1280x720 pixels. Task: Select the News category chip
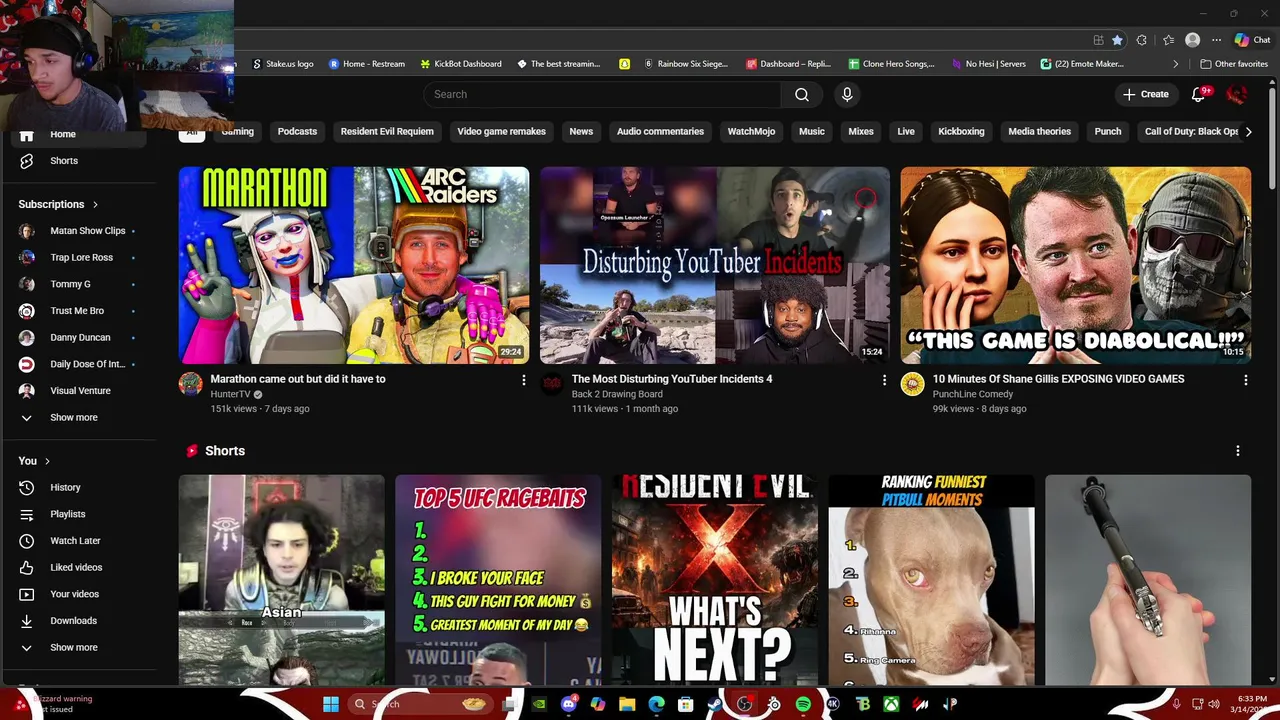click(581, 131)
